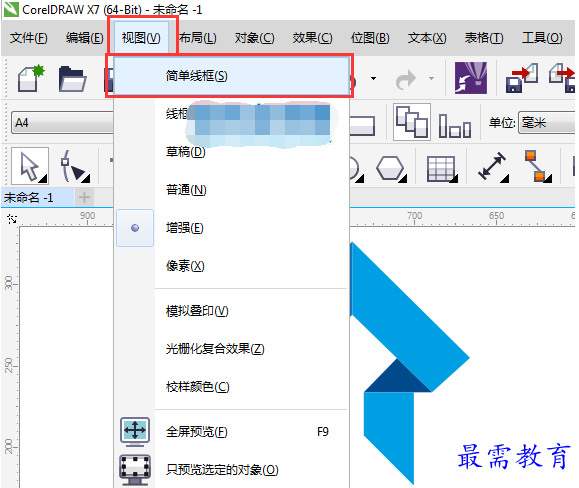Choose 简单线框(S) view mode

pos(232,76)
